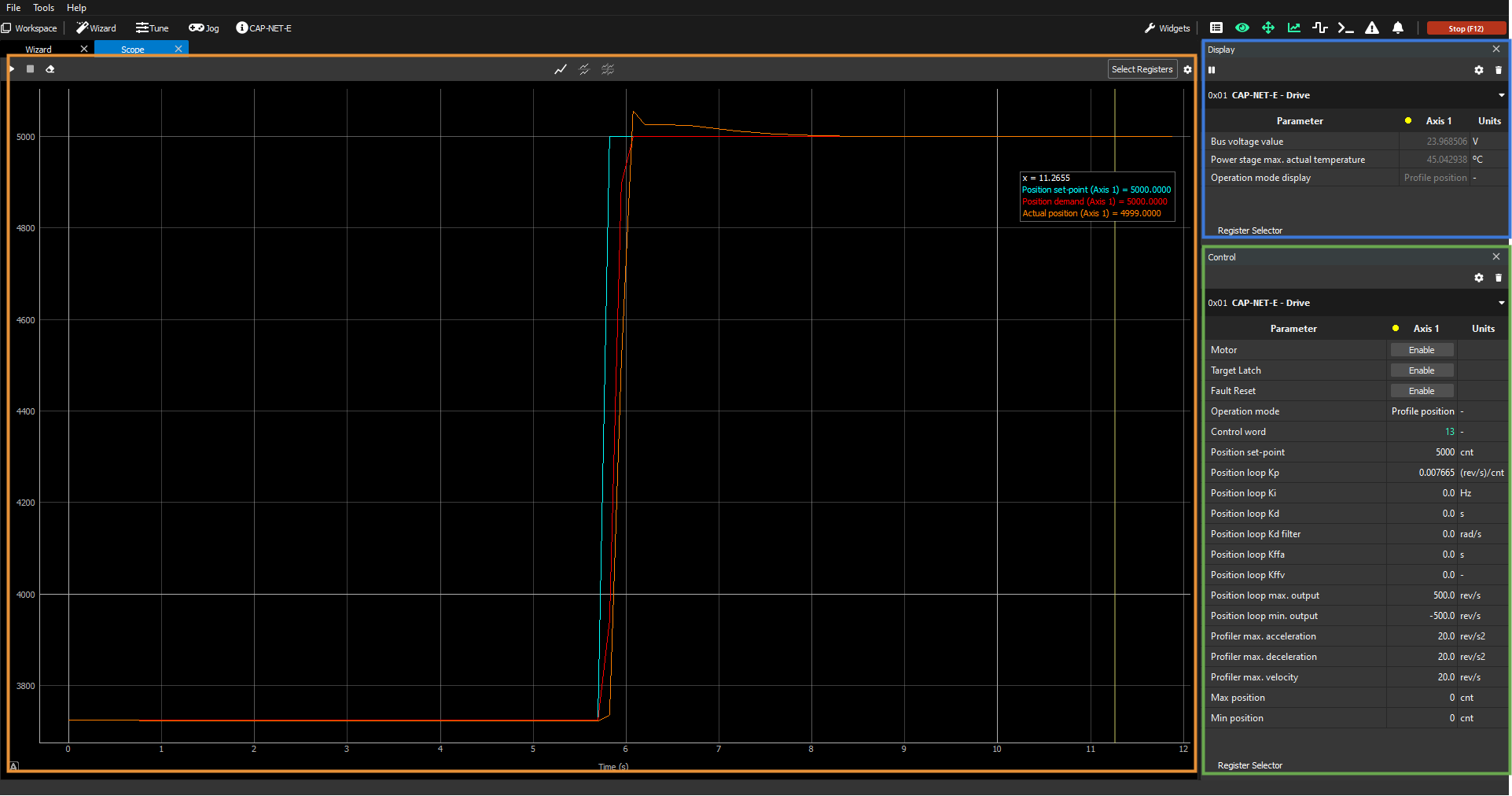Switch to the Wizard tab

coord(39,50)
